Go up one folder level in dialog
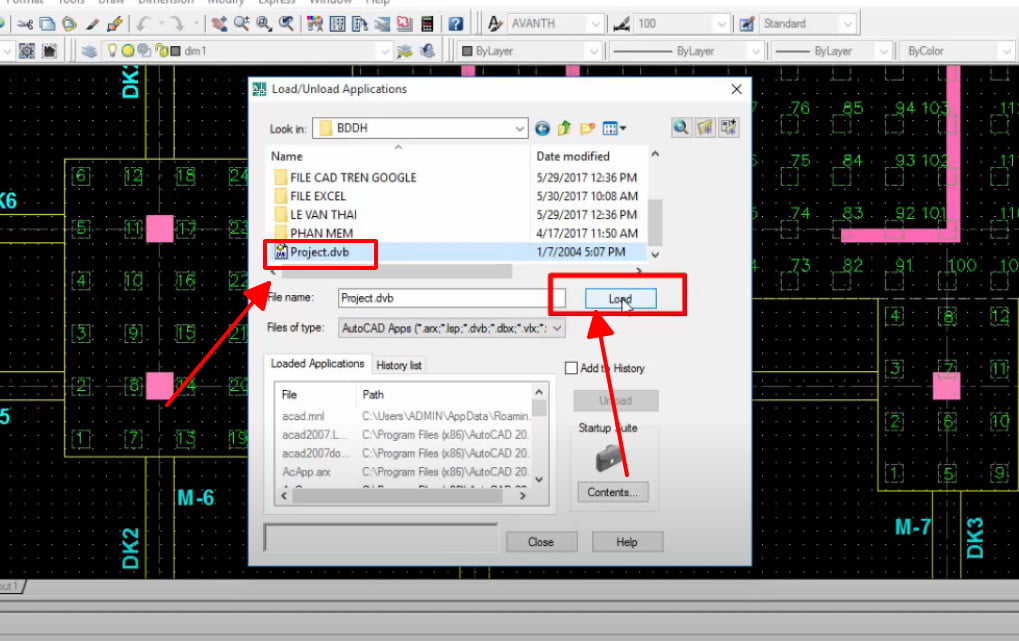1019x641 pixels. [x=564, y=129]
